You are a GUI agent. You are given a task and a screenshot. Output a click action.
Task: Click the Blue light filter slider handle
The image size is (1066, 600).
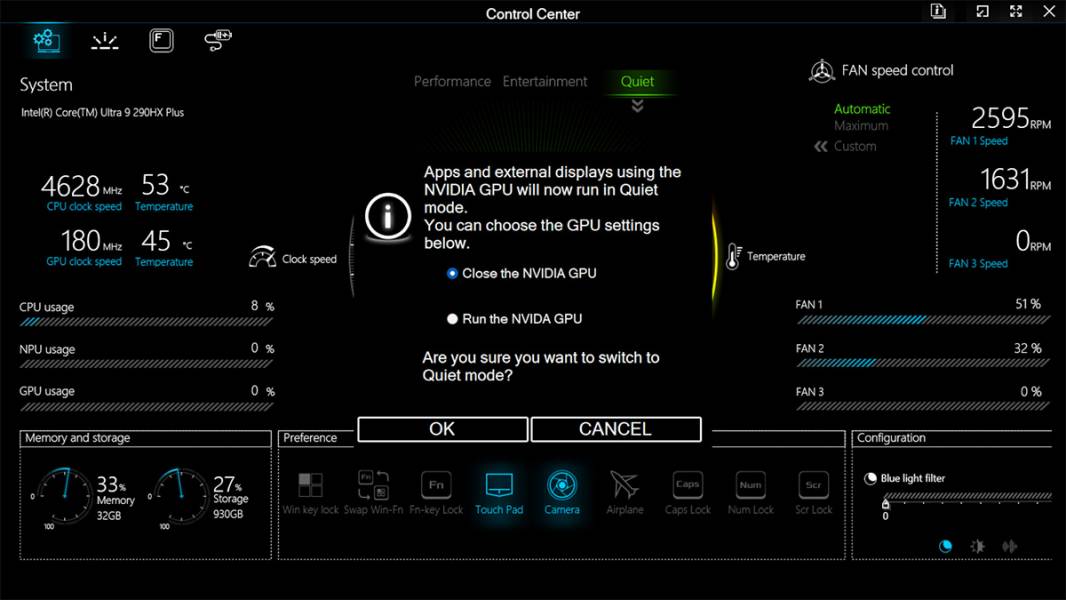(x=885, y=504)
